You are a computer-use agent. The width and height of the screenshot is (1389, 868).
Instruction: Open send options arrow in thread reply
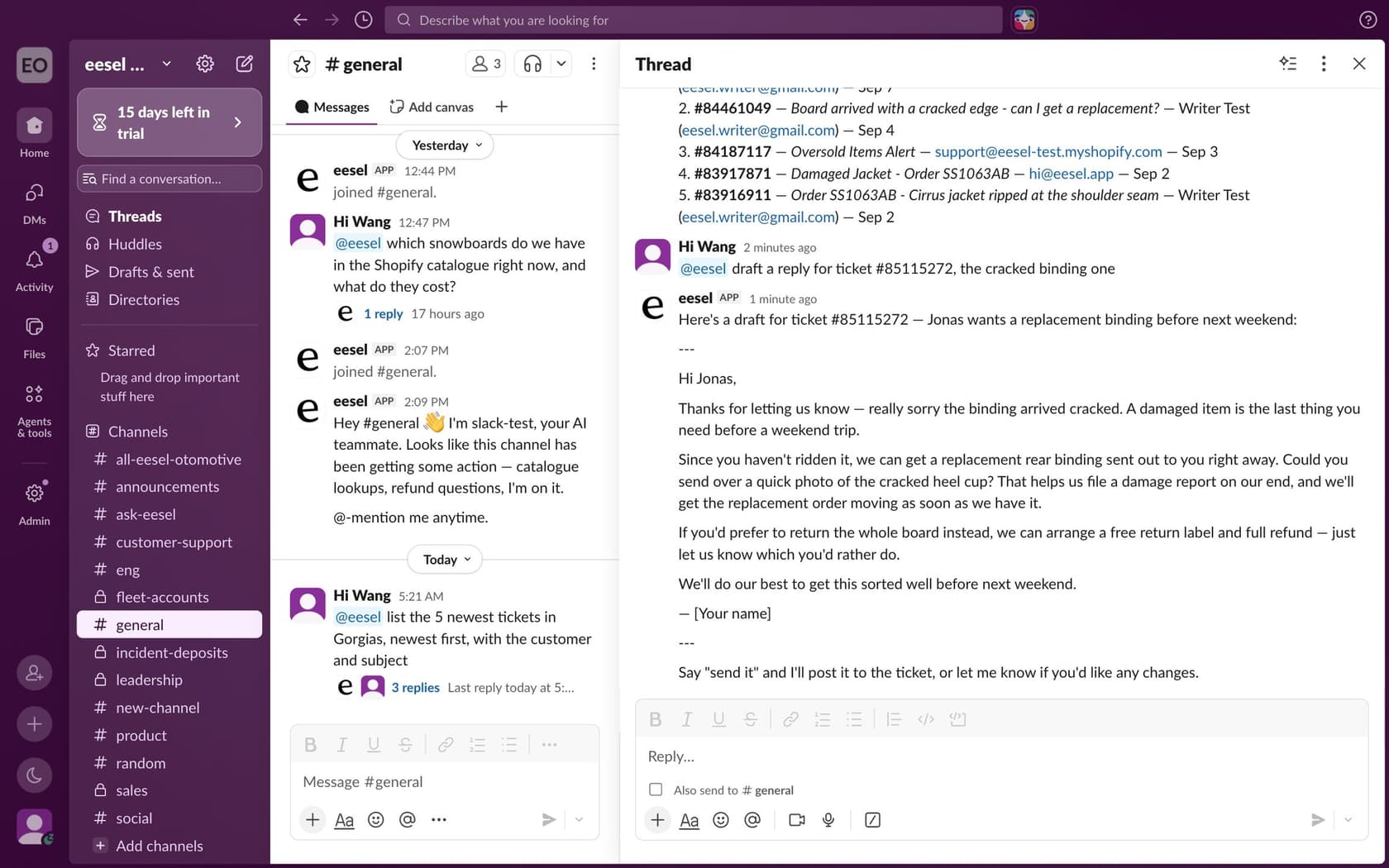tap(1348, 820)
